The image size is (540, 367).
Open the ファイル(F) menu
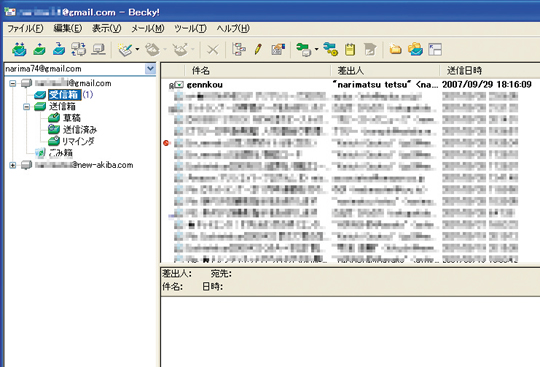[25, 29]
